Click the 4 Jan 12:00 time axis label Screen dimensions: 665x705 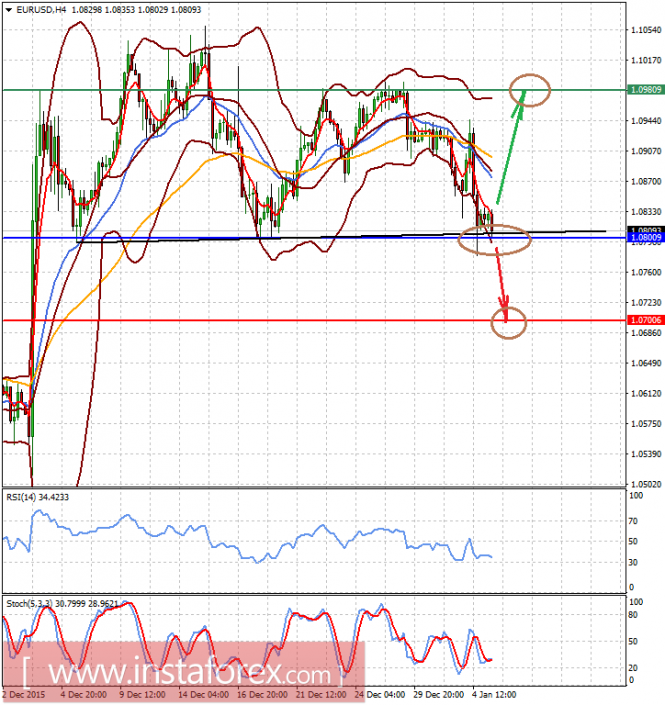[x=494, y=695]
